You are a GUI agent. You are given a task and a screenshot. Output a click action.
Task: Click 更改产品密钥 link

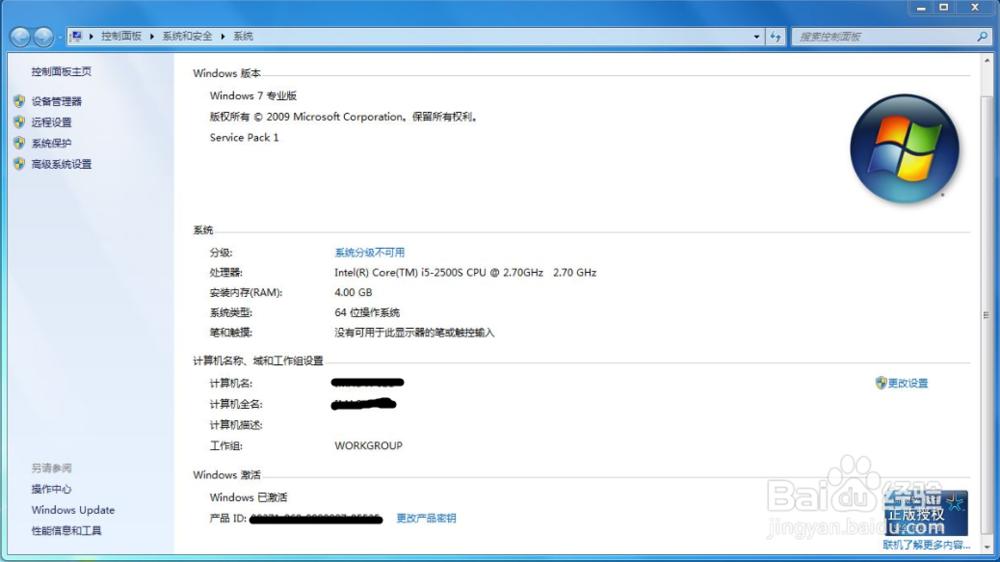(426, 519)
